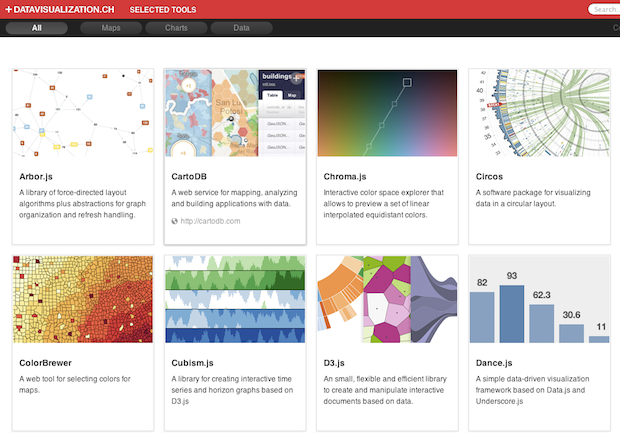Viewport: 620px width, 438px height.
Task: Focus the Search input field
Action: 604,9
